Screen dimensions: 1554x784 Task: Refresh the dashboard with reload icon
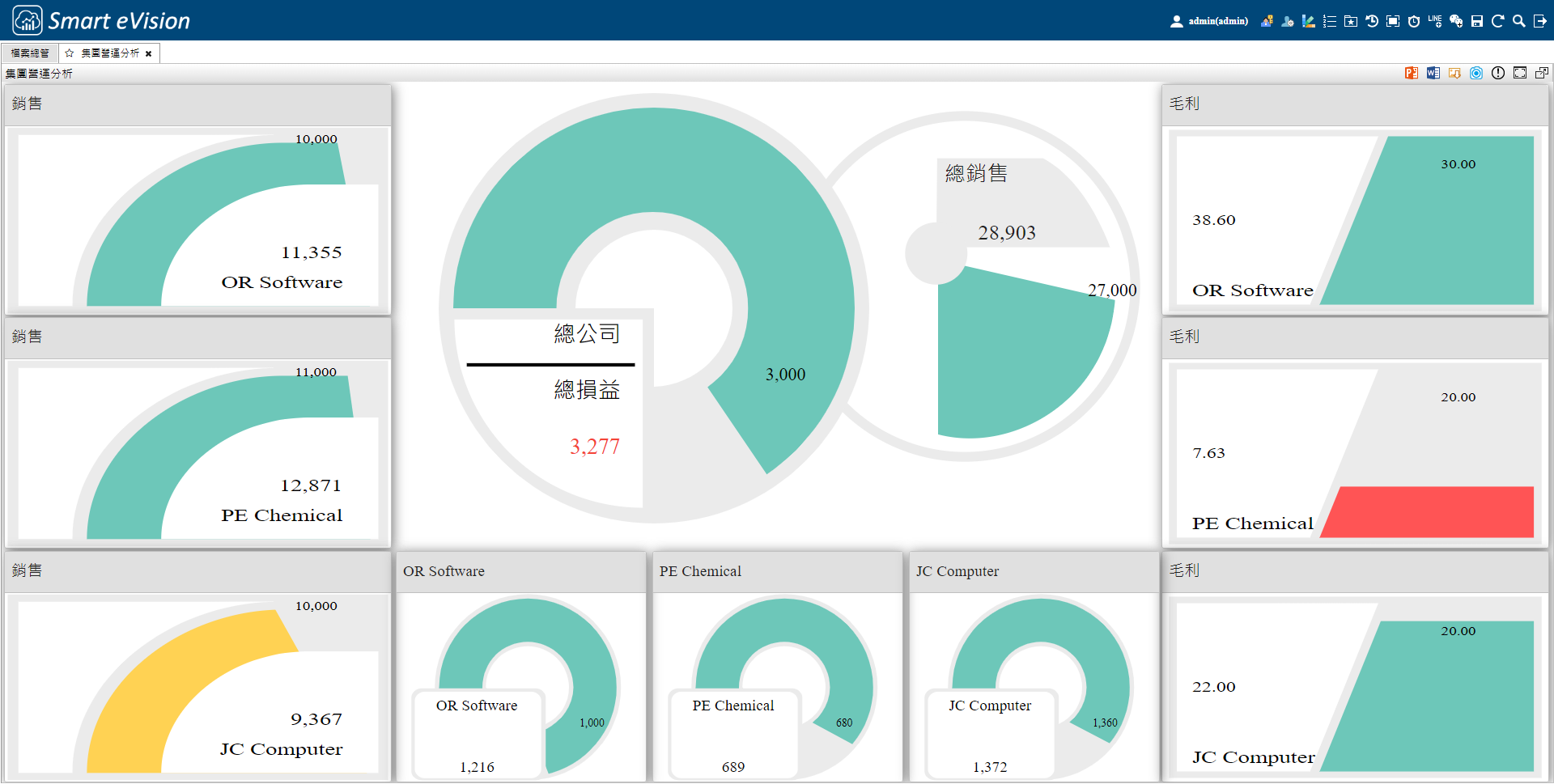(x=1498, y=21)
